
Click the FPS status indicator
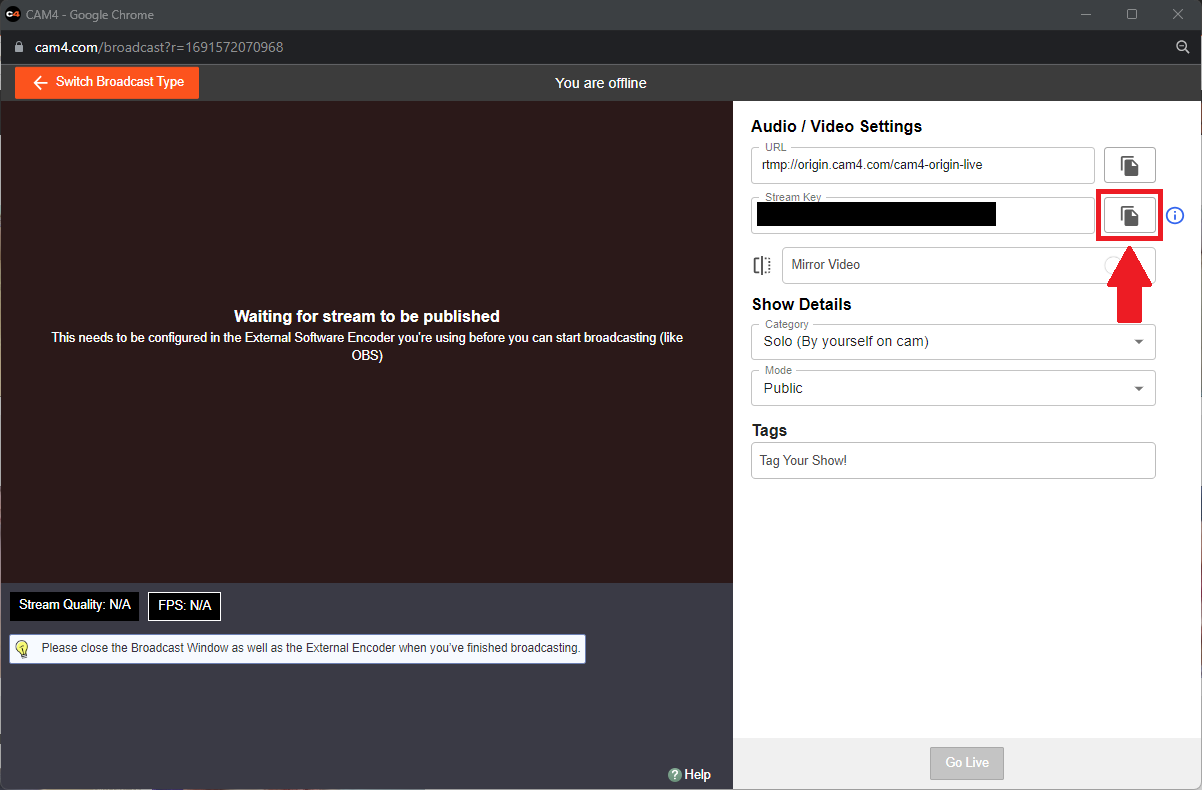[x=184, y=606]
